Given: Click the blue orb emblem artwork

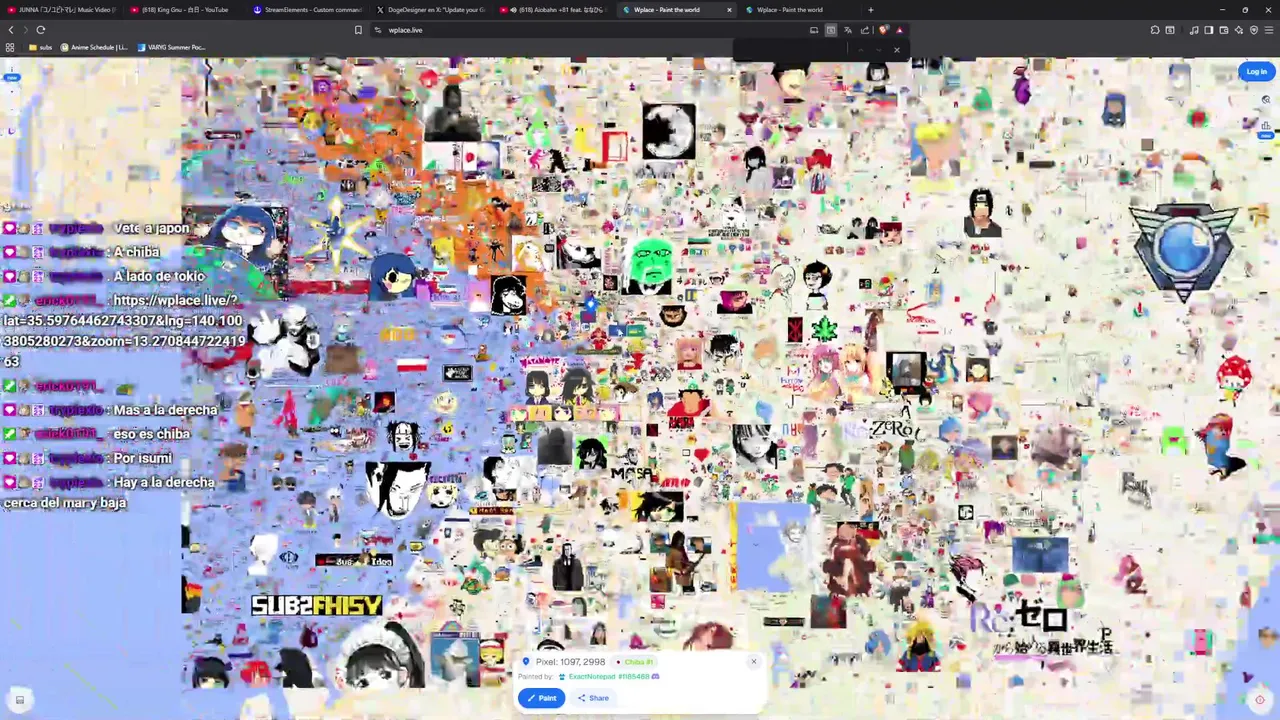Looking at the screenshot, I should [x=1185, y=250].
